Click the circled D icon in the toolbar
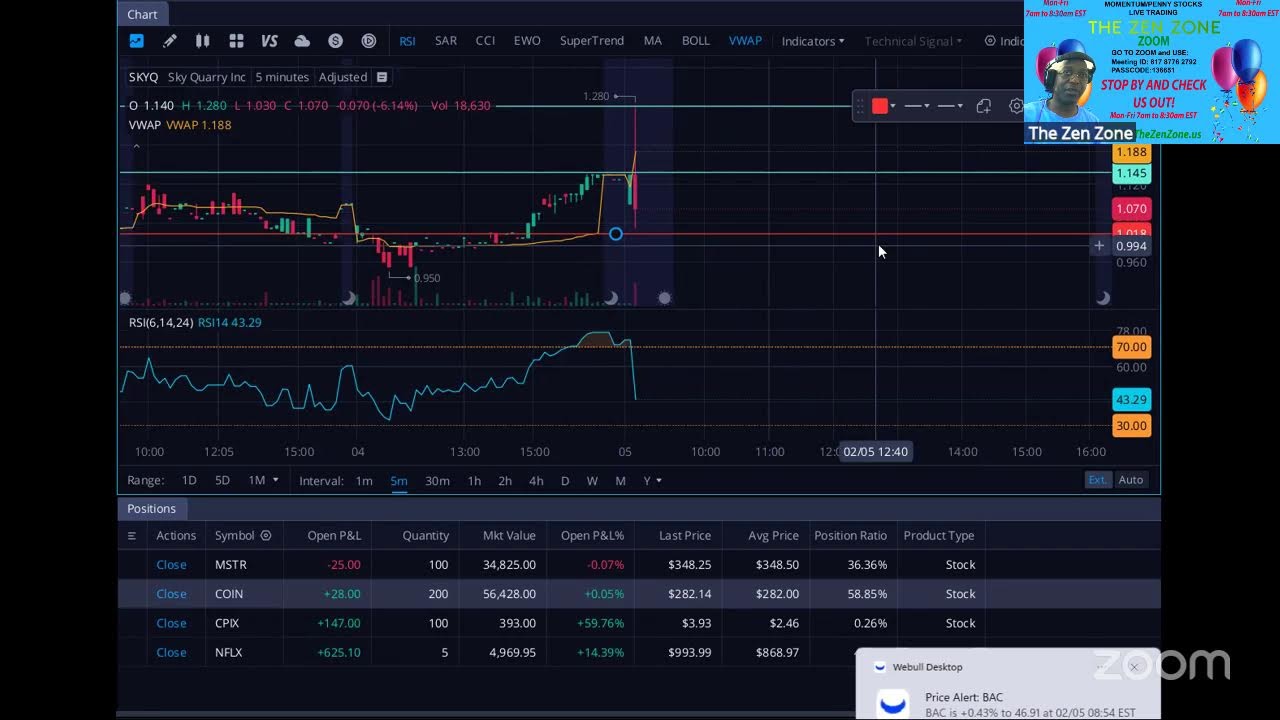 (x=368, y=41)
